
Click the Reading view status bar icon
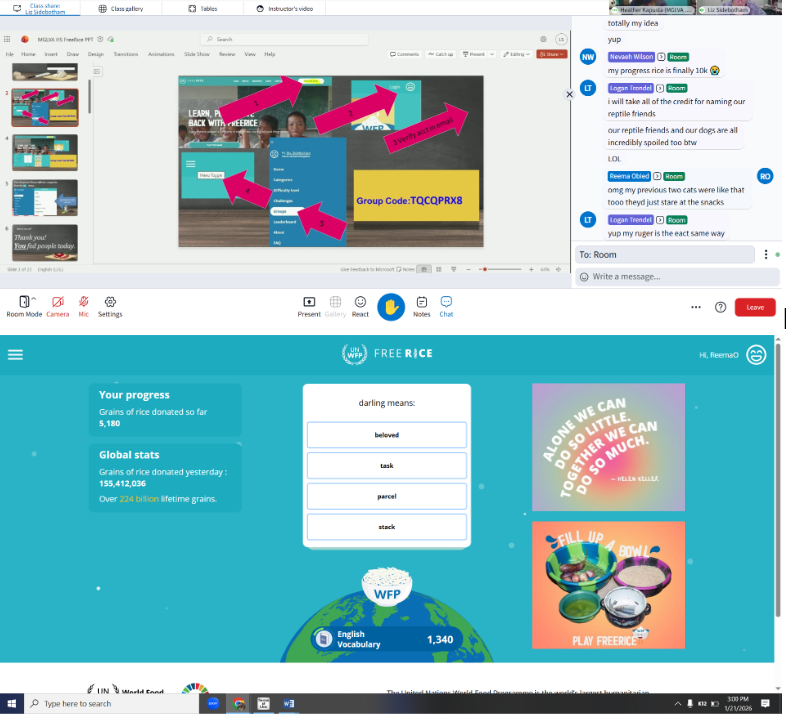point(453,269)
